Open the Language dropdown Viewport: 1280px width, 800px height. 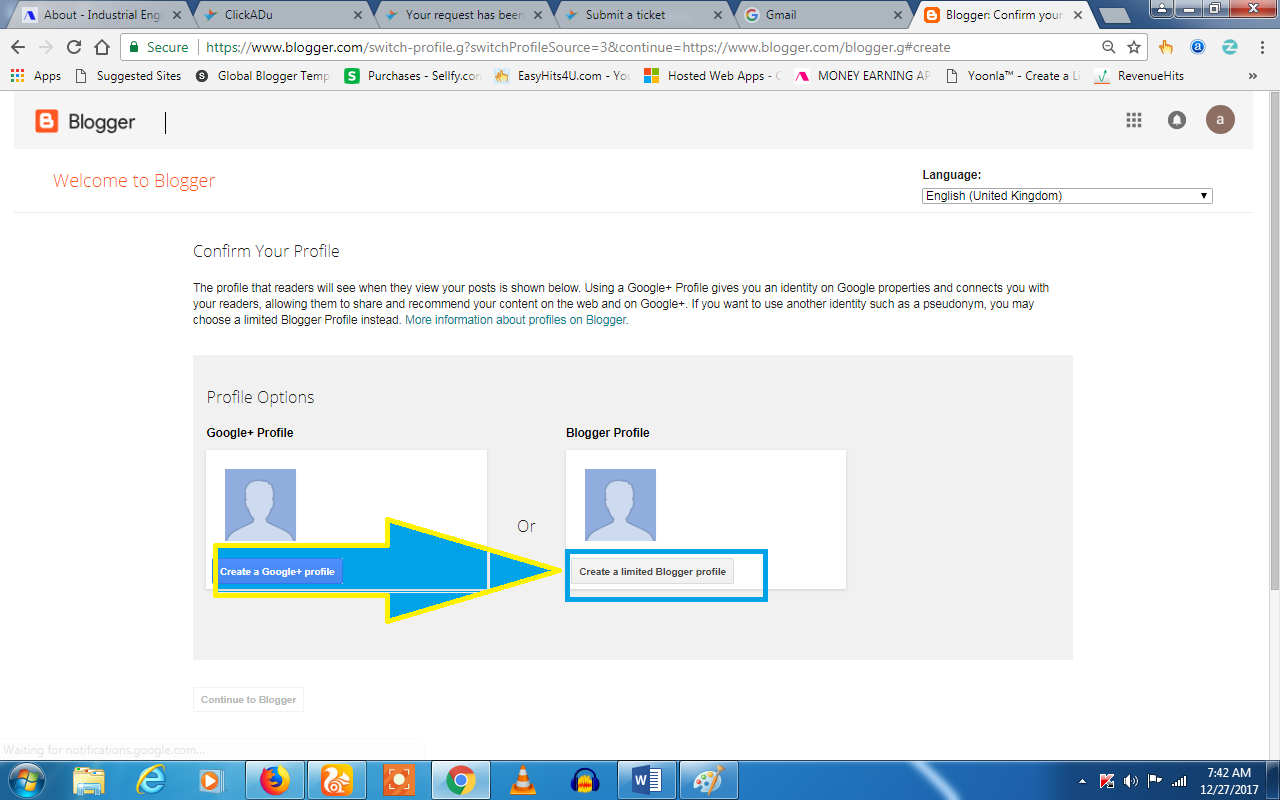(1067, 196)
